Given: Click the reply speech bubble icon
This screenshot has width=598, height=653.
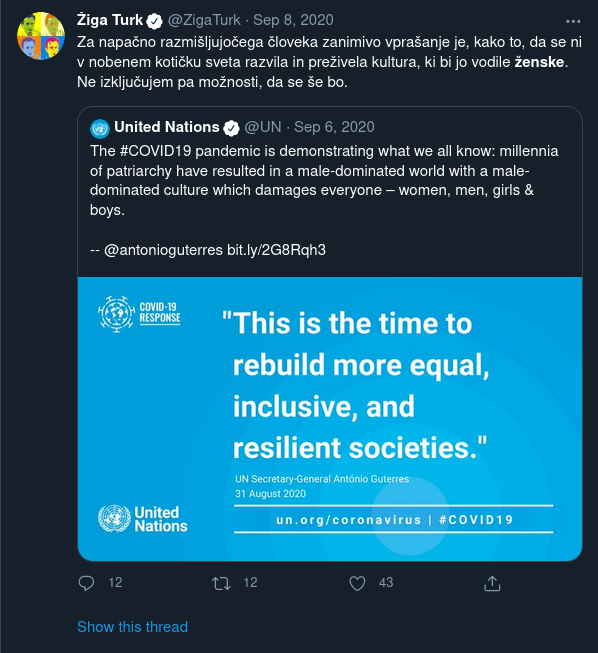Looking at the screenshot, I should tap(86, 583).
